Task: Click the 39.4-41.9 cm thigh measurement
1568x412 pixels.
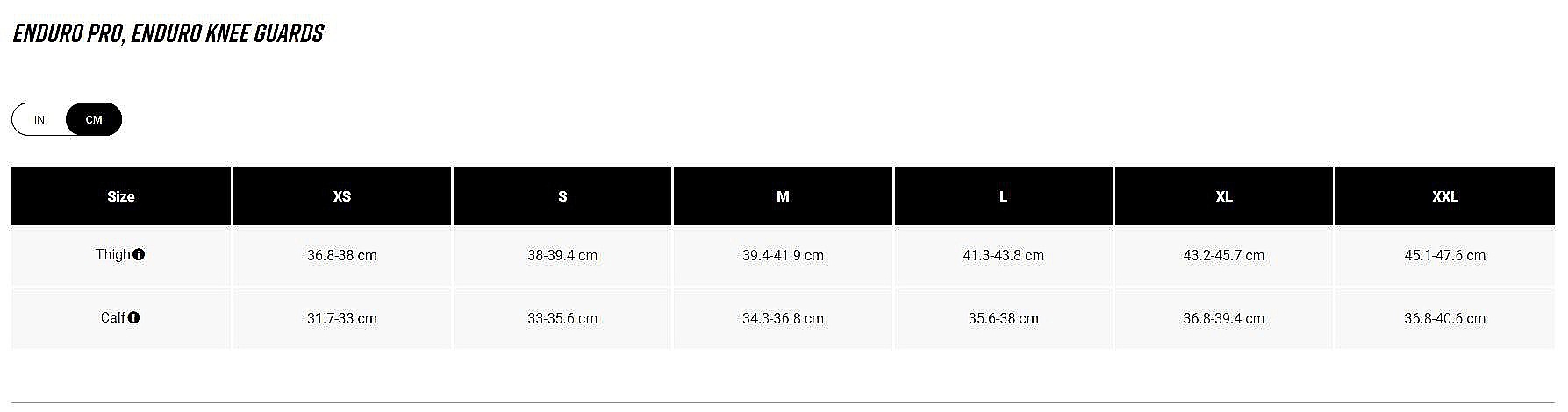Action: pyautogui.click(x=783, y=256)
